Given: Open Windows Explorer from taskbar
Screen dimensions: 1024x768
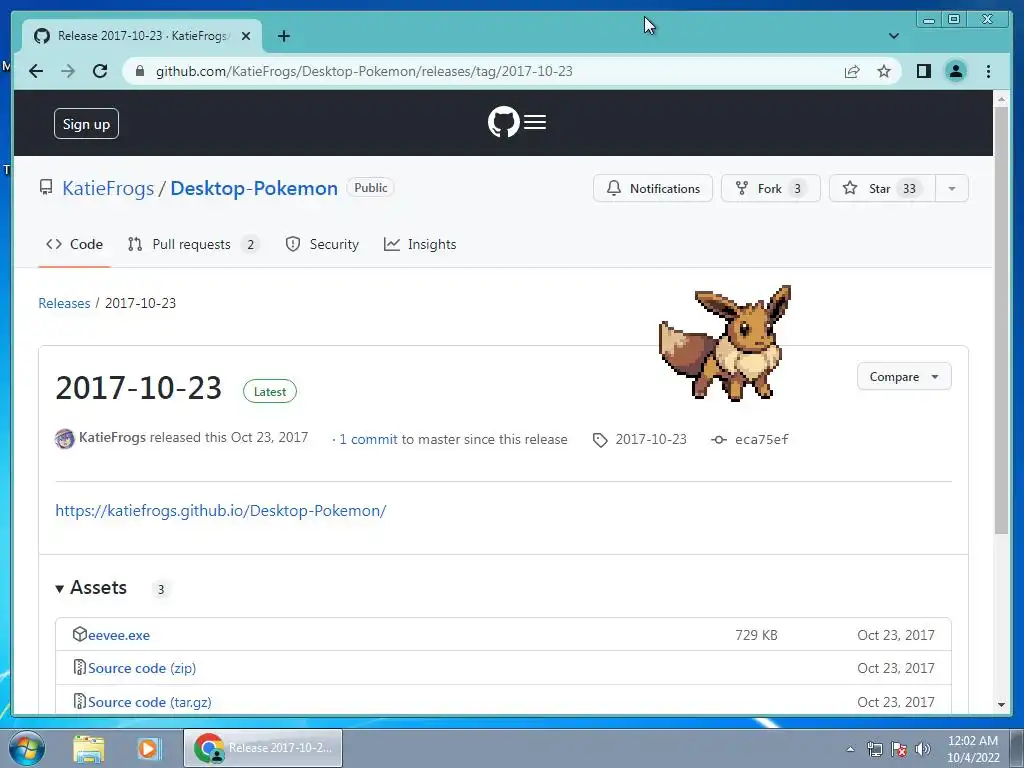Looking at the screenshot, I should [89, 748].
